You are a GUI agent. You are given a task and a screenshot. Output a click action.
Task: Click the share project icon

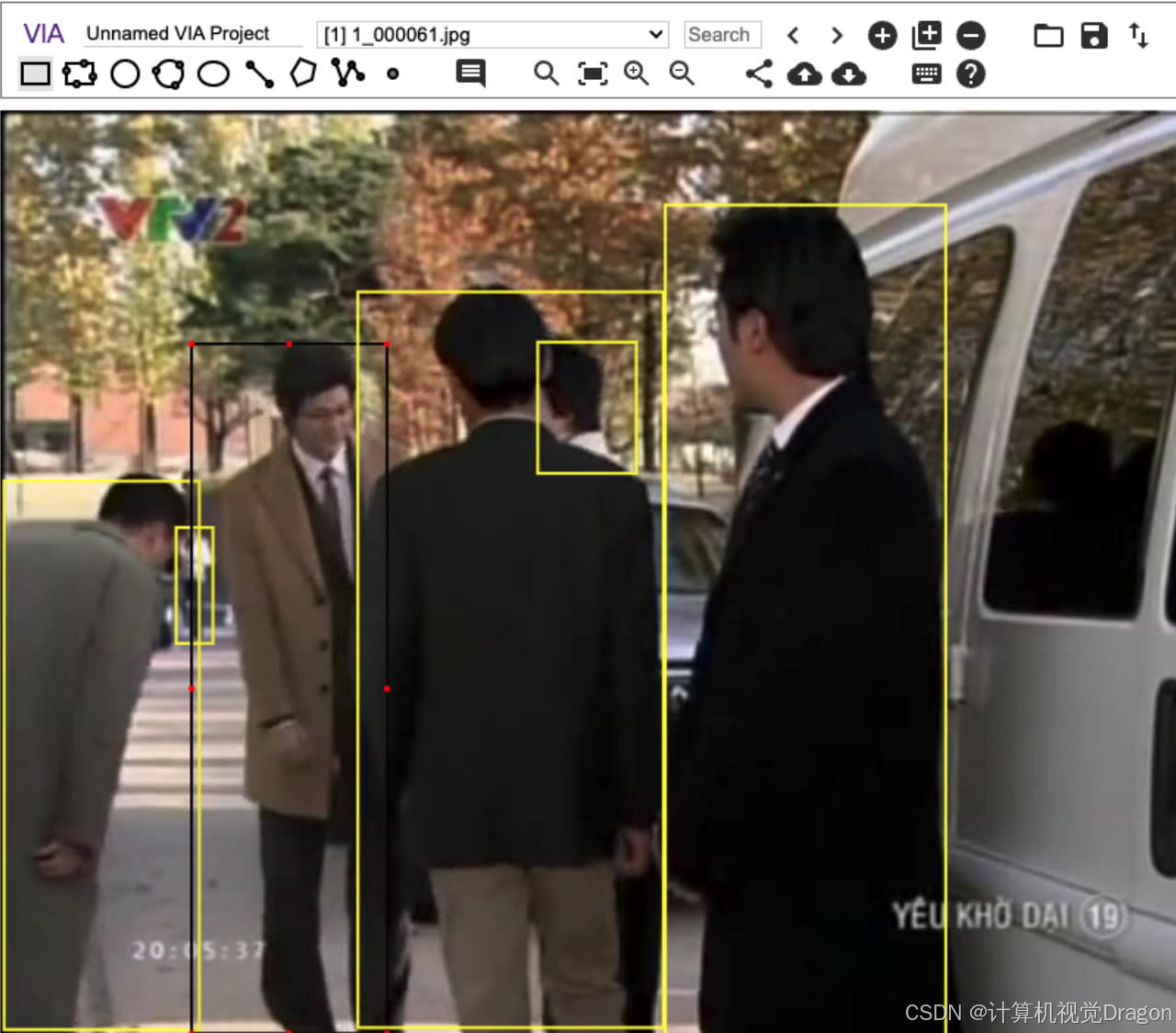pos(759,74)
